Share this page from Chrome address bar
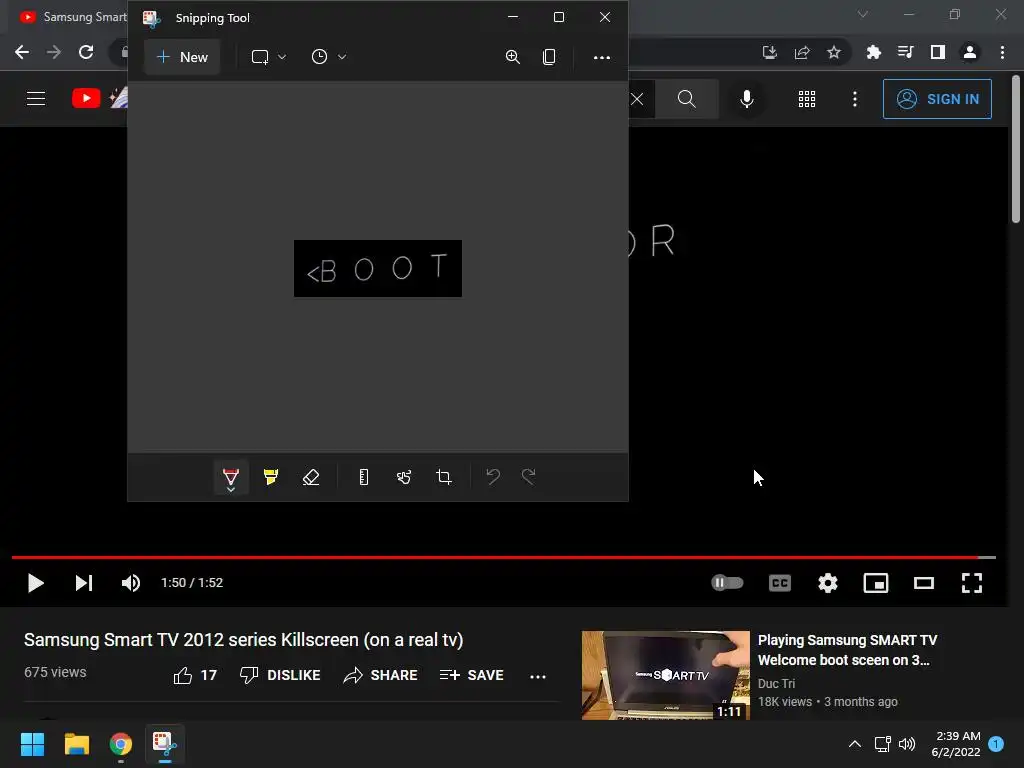This screenshot has height=768, width=1024. [x=802, y=52]
